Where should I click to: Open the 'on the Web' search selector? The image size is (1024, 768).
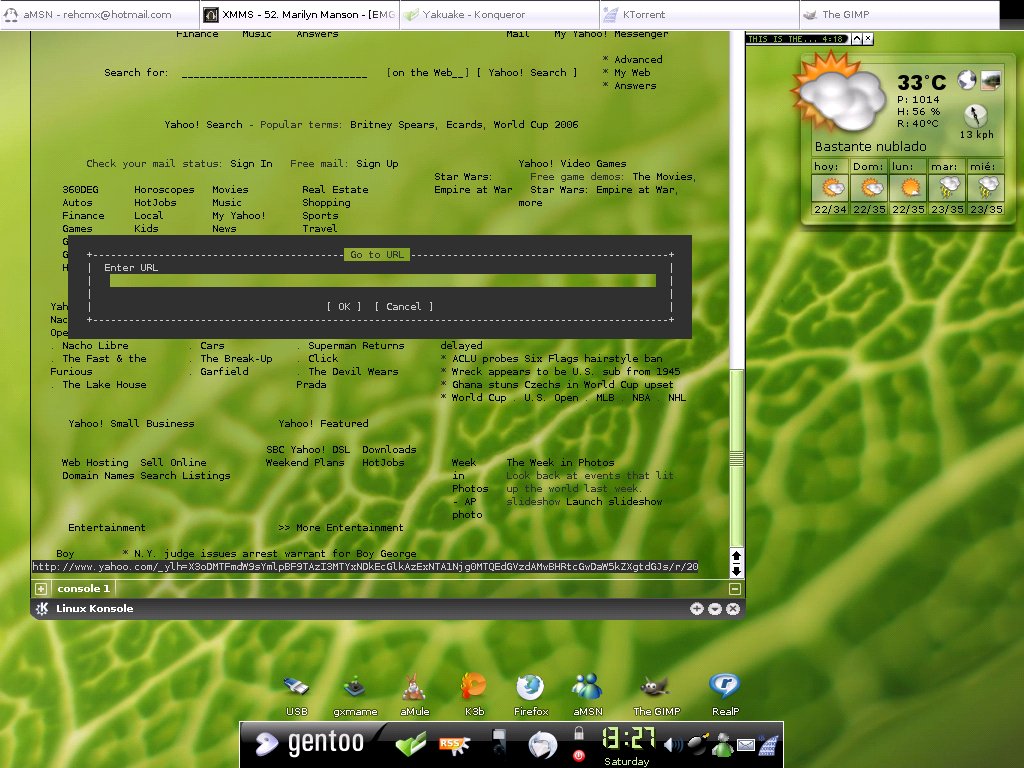428,72
